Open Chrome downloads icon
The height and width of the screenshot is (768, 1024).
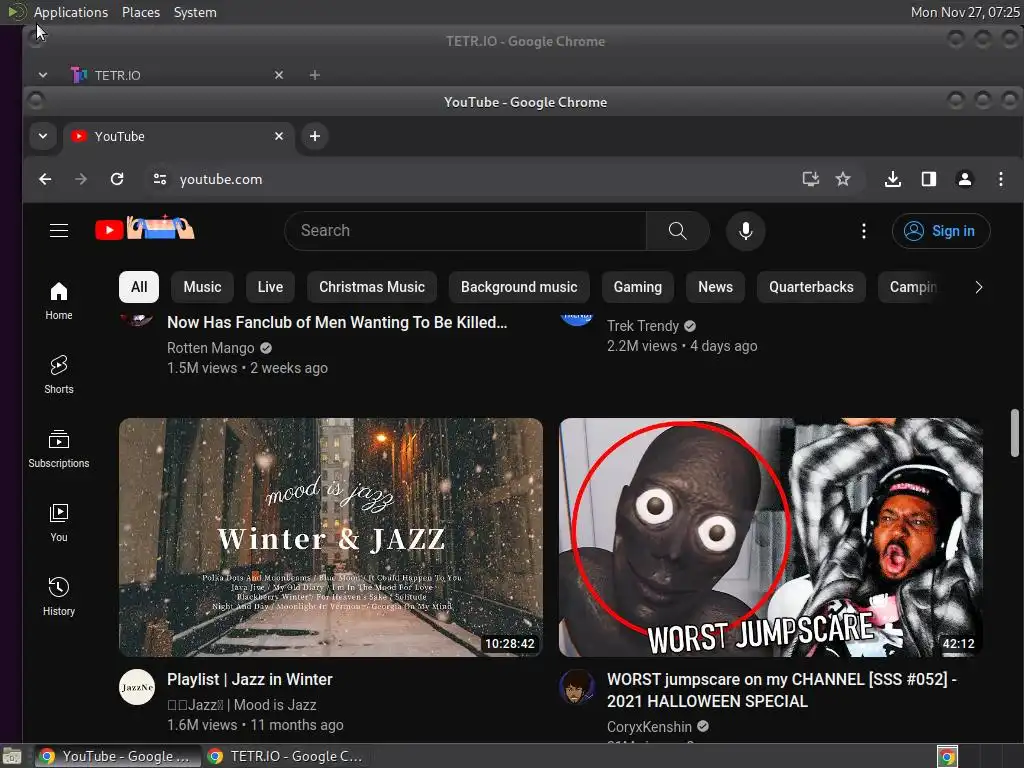coord(893,179)
